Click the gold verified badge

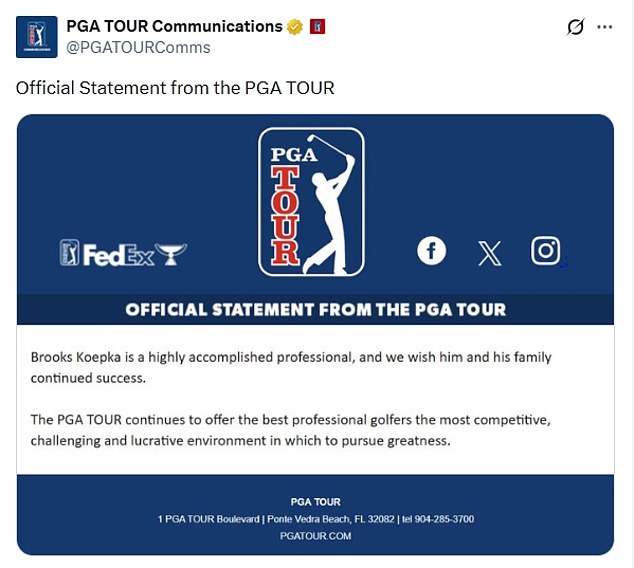point(297,26)
